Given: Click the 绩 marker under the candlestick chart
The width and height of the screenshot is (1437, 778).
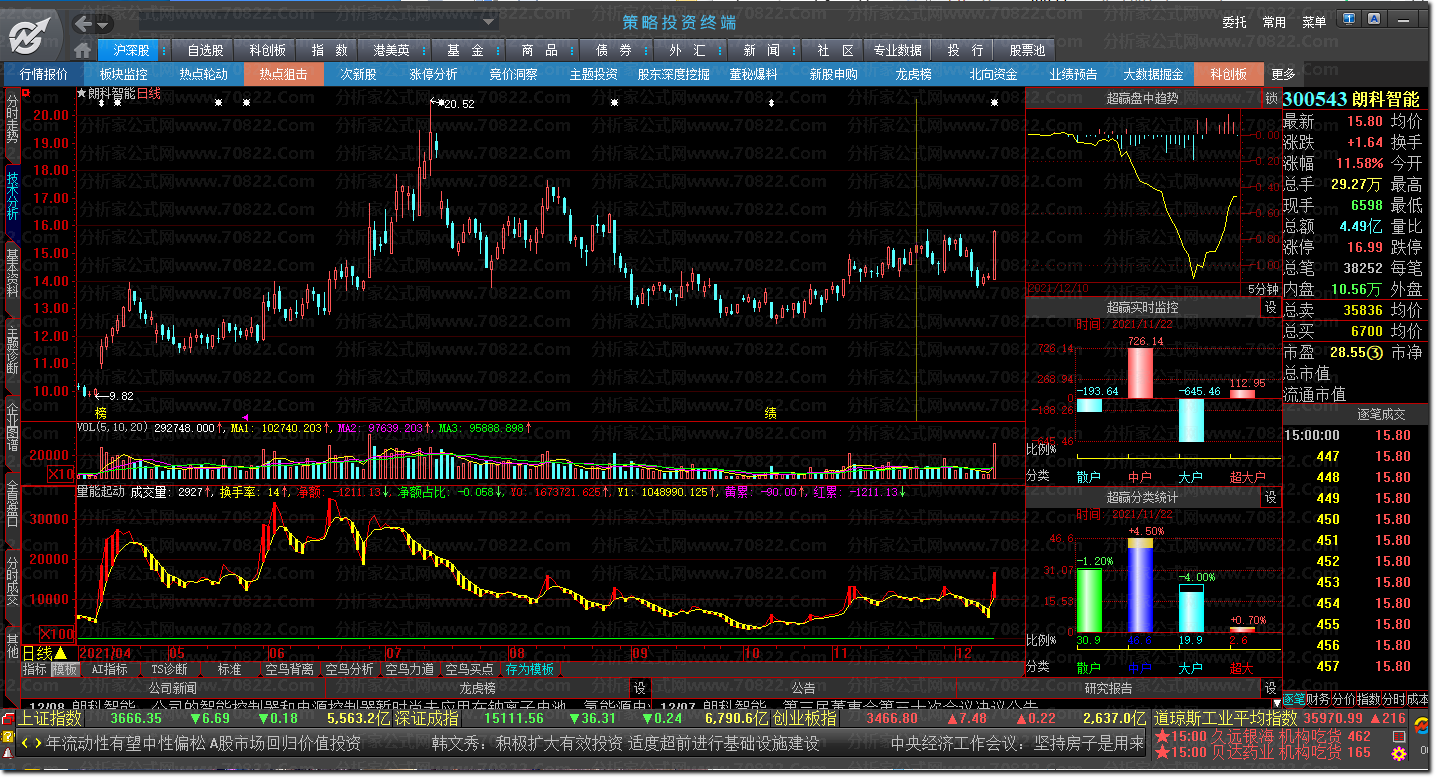Looking at the screenshot, I should click(x=771, y=412).
